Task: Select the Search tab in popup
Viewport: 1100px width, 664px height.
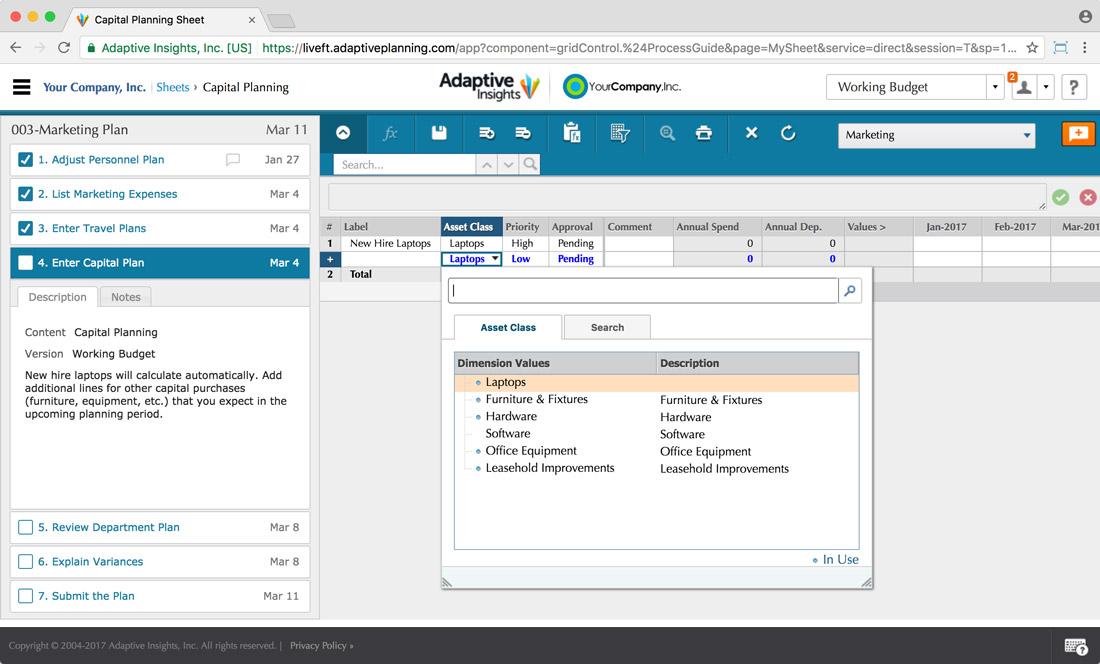Action: [608, 327]
